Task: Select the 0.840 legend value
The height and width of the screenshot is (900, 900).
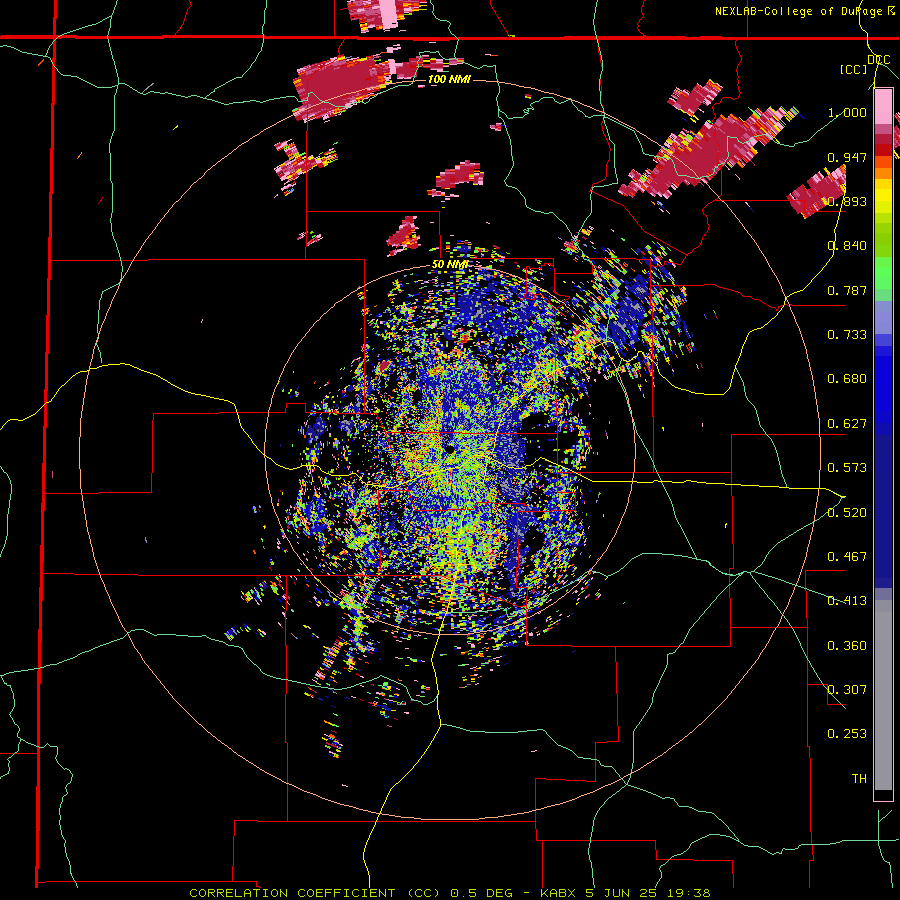Action: click(x=847, y=246)
